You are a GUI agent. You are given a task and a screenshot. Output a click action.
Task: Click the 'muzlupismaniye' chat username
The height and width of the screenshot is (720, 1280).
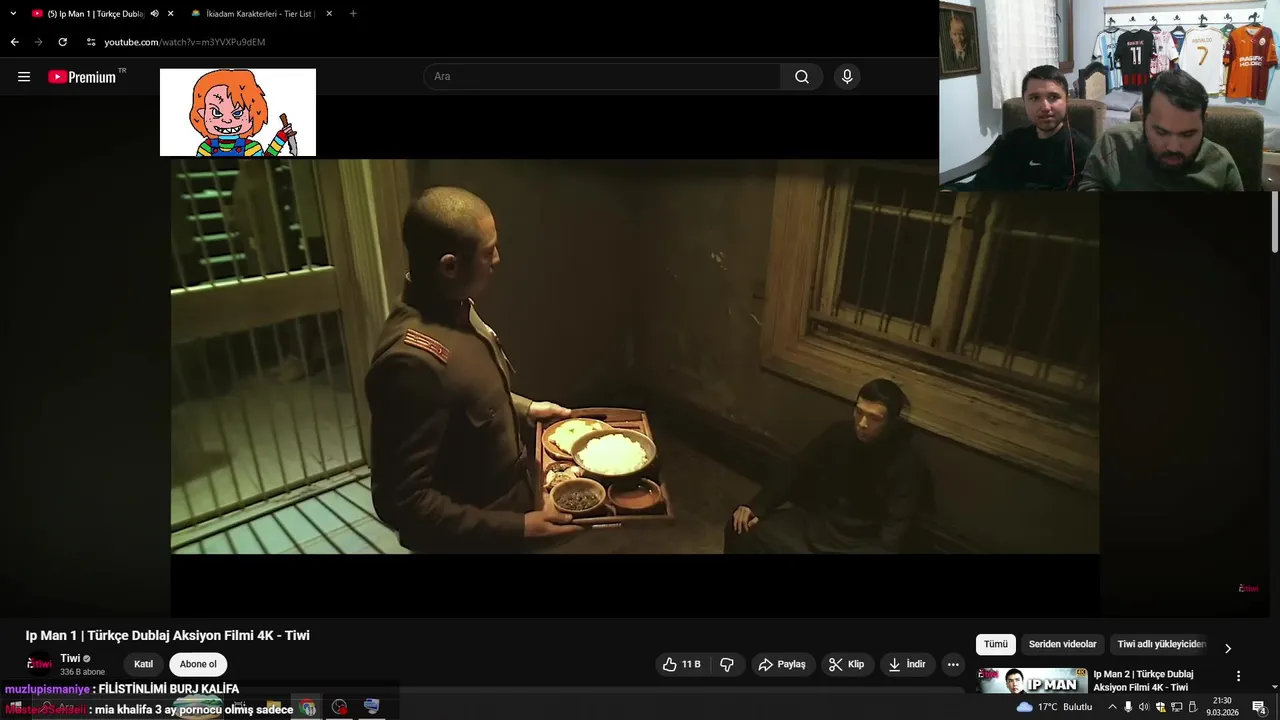tap(47, 689)
